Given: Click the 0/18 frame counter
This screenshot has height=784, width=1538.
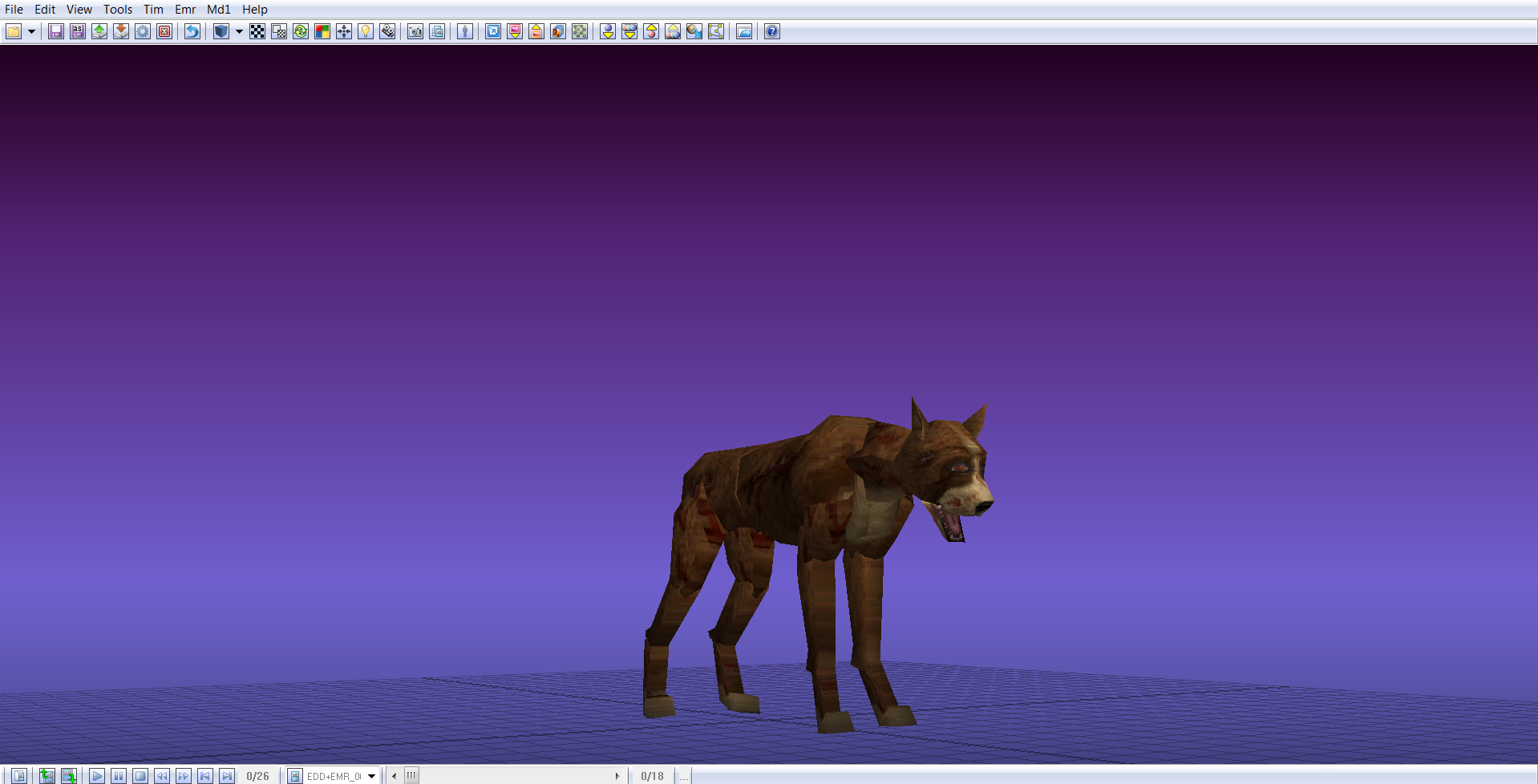Looking at the screenshot, I should click(x=653, y=776).
